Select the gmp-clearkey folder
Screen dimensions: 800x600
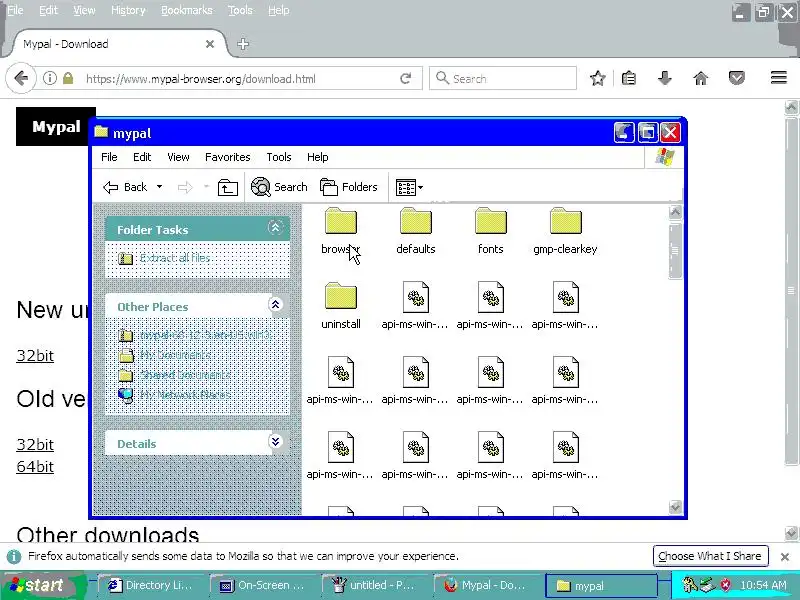pos(565,231)
